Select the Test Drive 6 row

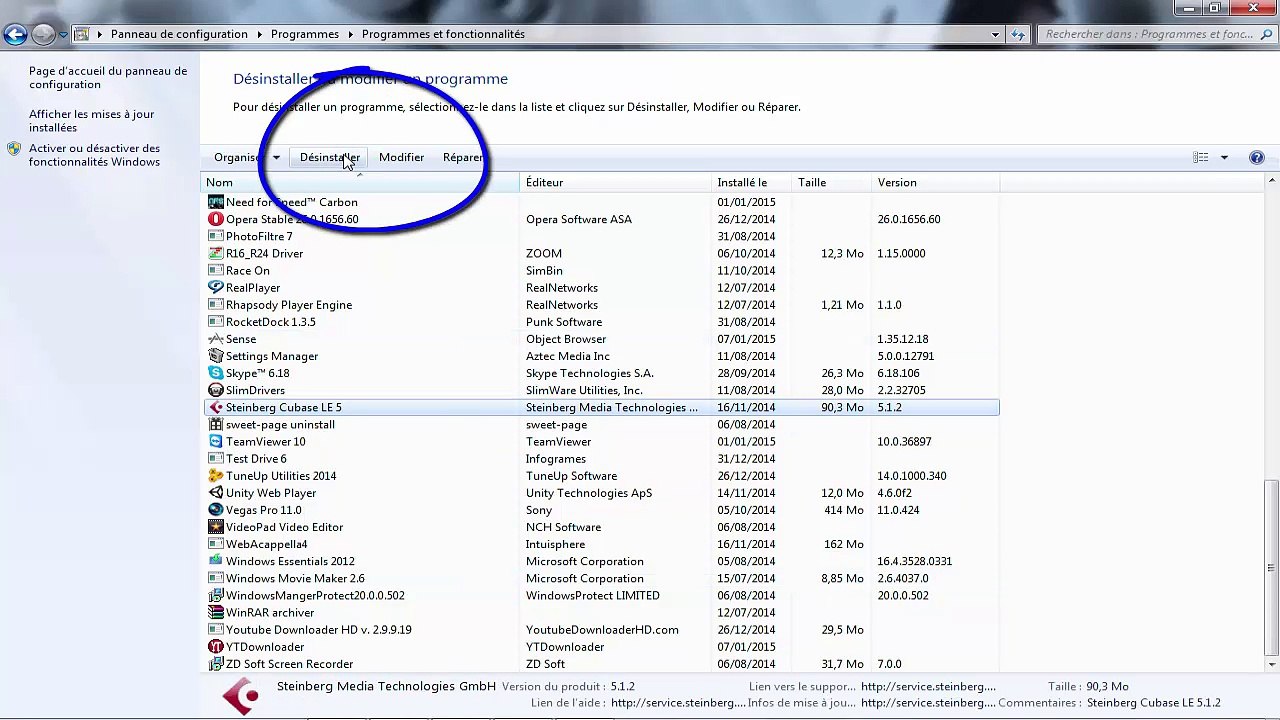(x=601, y=459)
